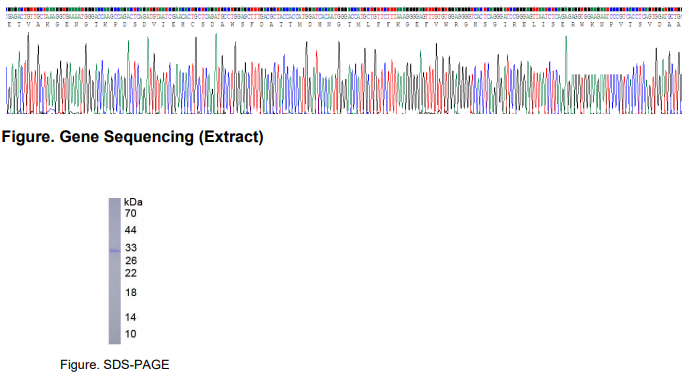Viewport: 685px width, 381px height.
Task: Click the colored base-call bar above the sequence
Action: [343, 9]
